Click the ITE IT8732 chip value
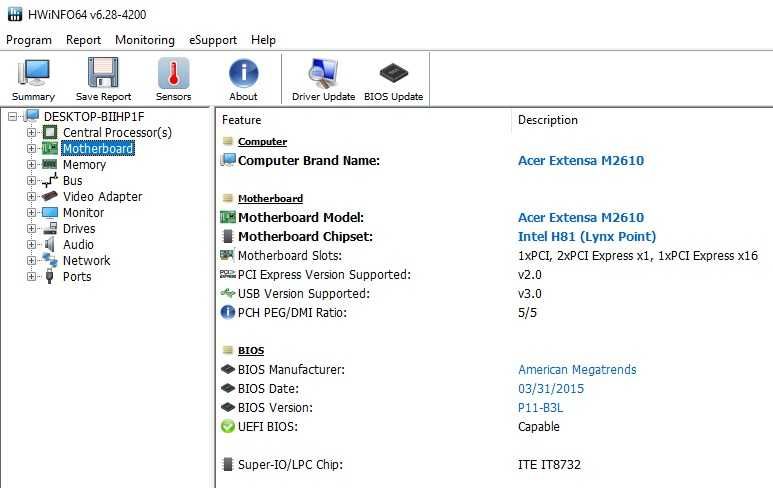The image size is (773, 488). click(x=549, y=464)
